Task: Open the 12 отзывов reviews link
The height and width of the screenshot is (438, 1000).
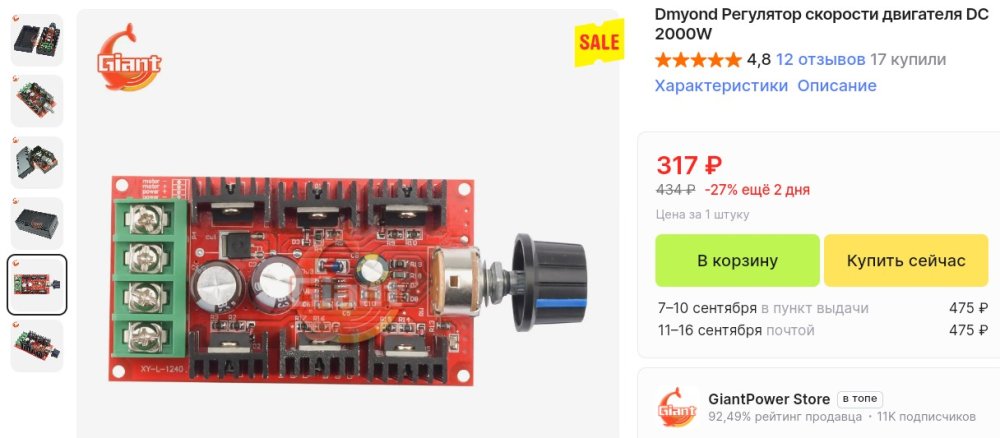Action: [x=821, y=60]
